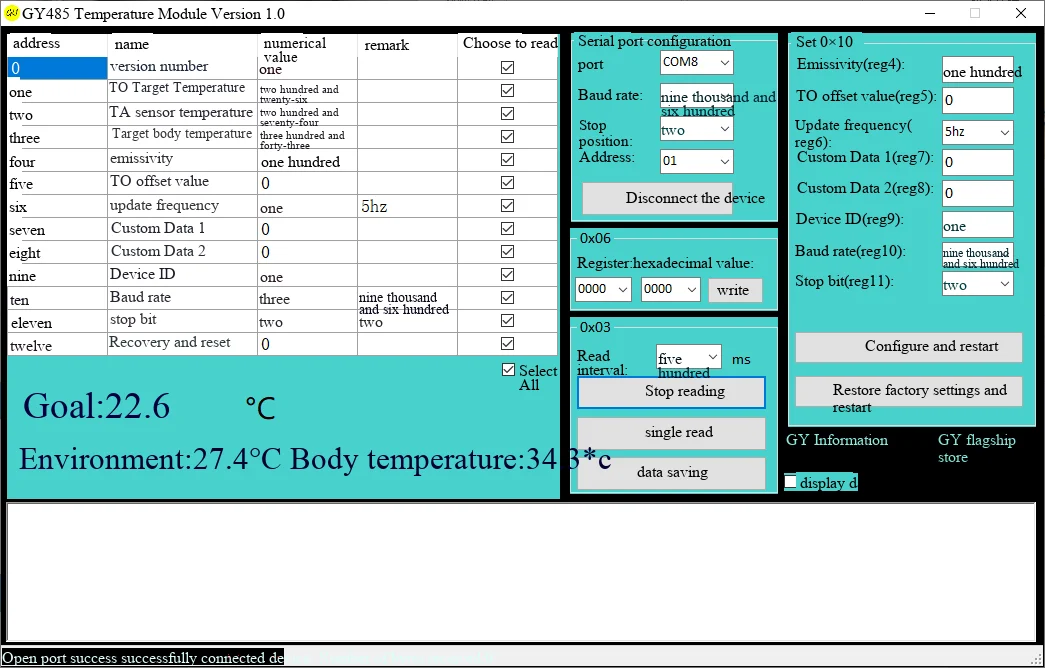This screenshot has width=1045, height=668.
Task: Open the 0x06 Register dropdown
Action: tap(603, 289)
